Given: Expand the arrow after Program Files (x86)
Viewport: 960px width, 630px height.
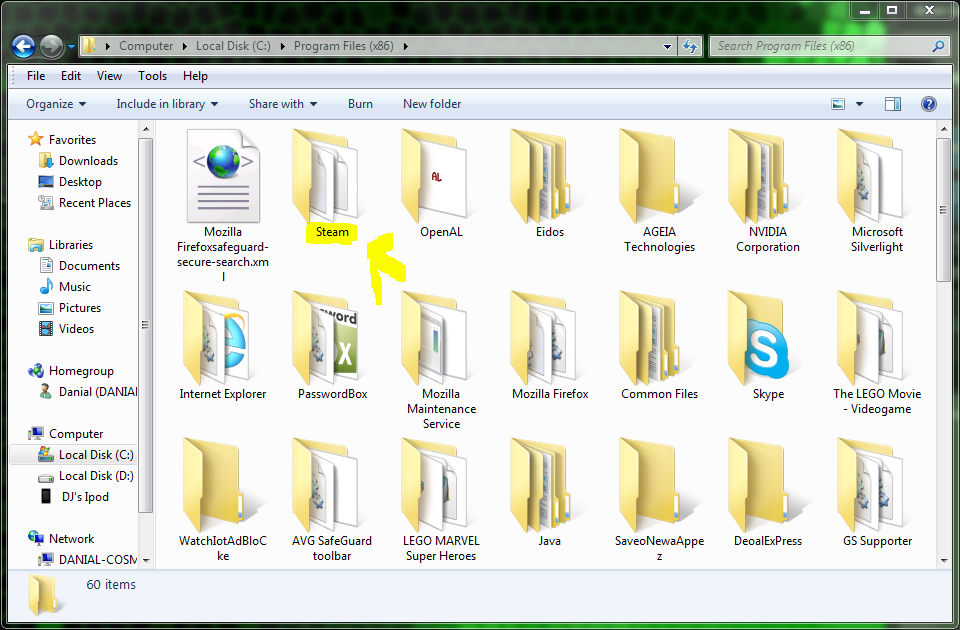Looking at the screenshot, I should point(405,46).
